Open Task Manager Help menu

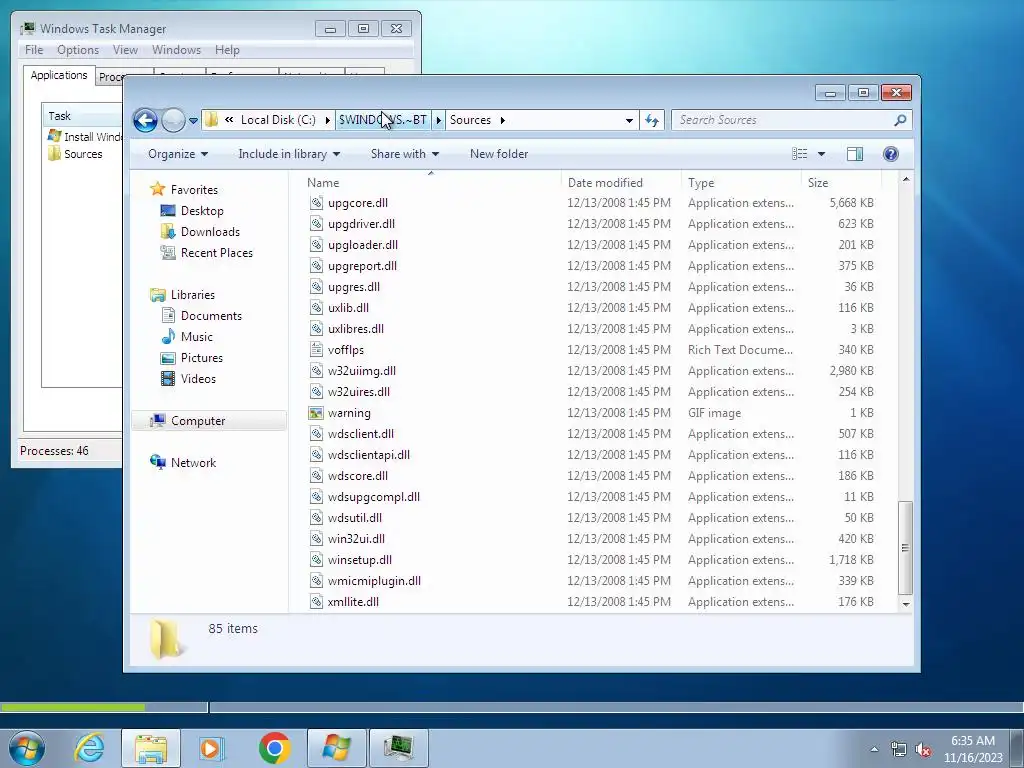227,50
